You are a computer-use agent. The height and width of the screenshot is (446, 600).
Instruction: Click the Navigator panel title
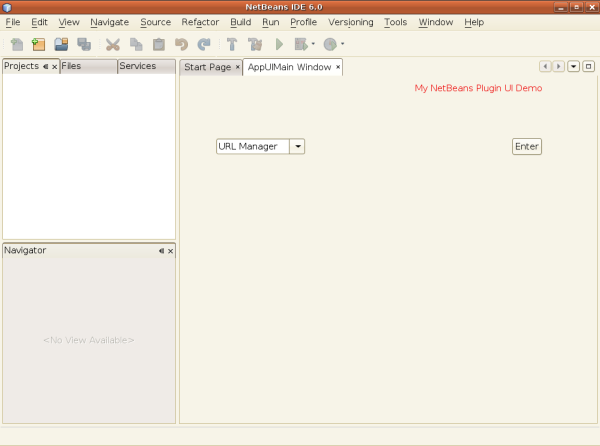(25, 251)
